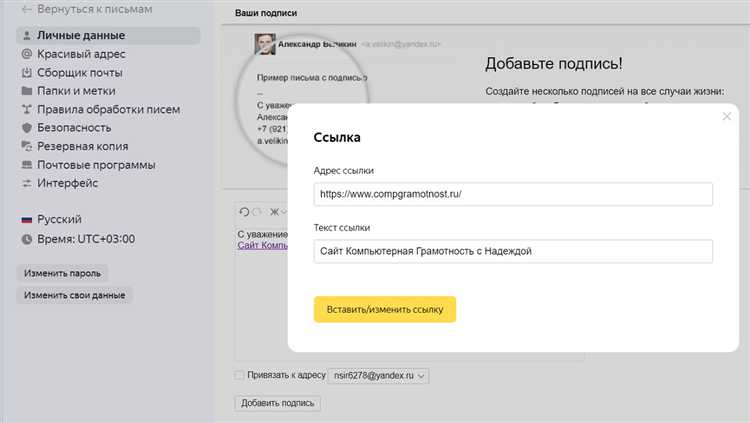Open Личные данные settings section

(x=108, y=35)
